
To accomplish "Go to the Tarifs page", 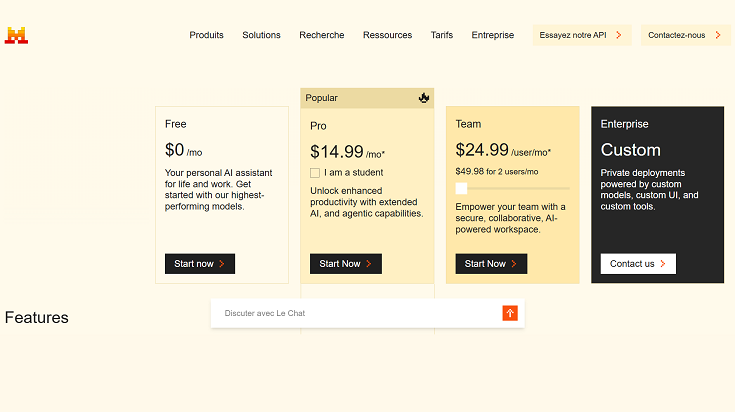I will click(442, 35).
